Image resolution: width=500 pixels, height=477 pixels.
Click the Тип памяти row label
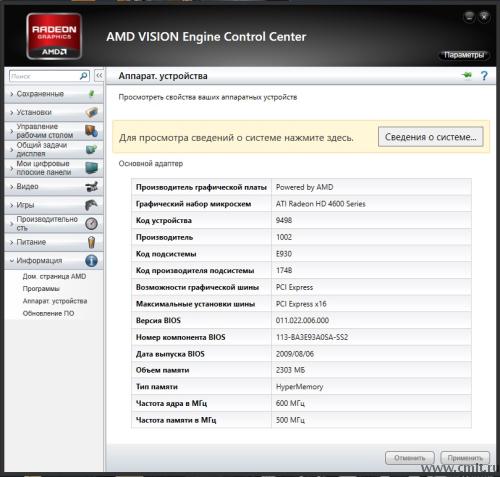coord(157,387)
